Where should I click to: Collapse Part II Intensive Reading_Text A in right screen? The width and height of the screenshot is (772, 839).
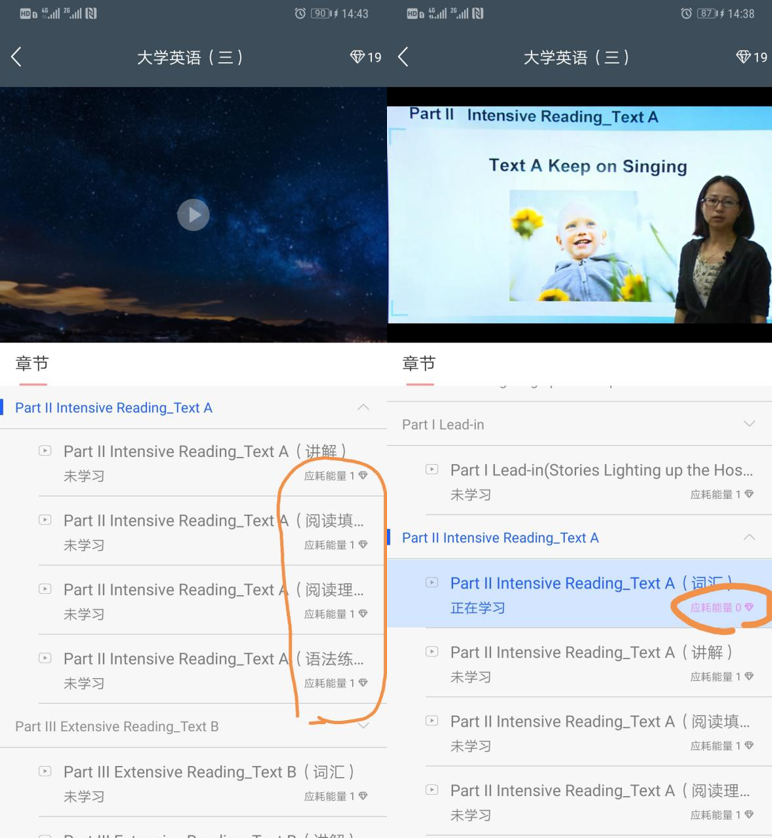(x=750, y=537)
